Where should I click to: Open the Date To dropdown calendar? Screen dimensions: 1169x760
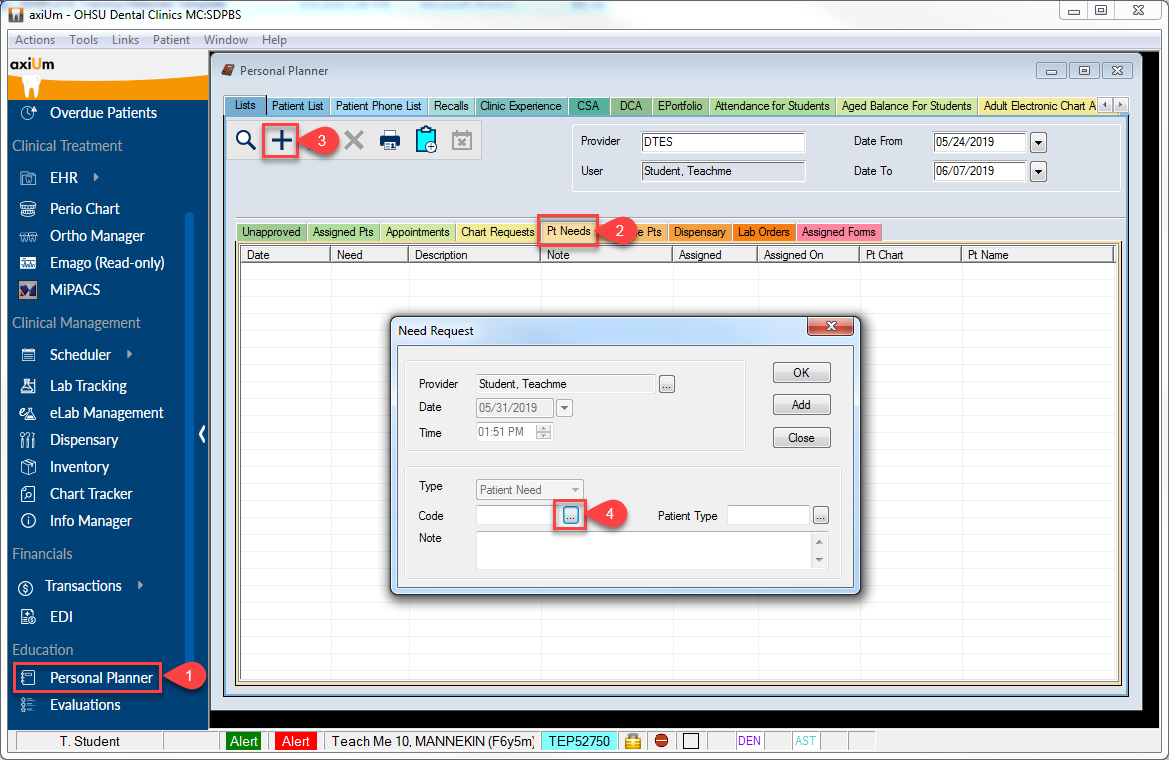click(x=1038, y=172)
